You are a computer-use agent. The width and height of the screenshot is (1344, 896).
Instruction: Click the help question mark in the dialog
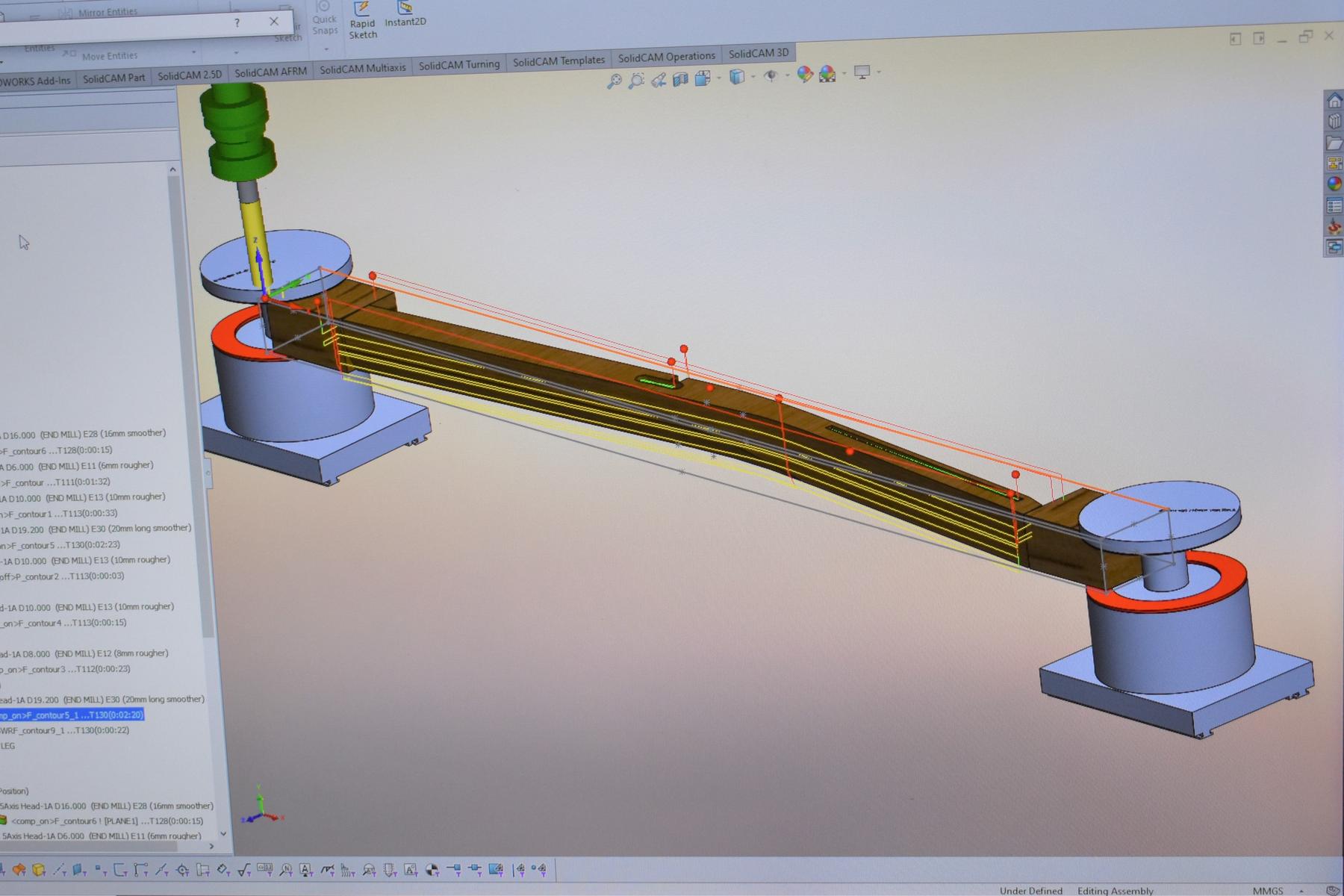pyautogui.click(x=237, y=23)
